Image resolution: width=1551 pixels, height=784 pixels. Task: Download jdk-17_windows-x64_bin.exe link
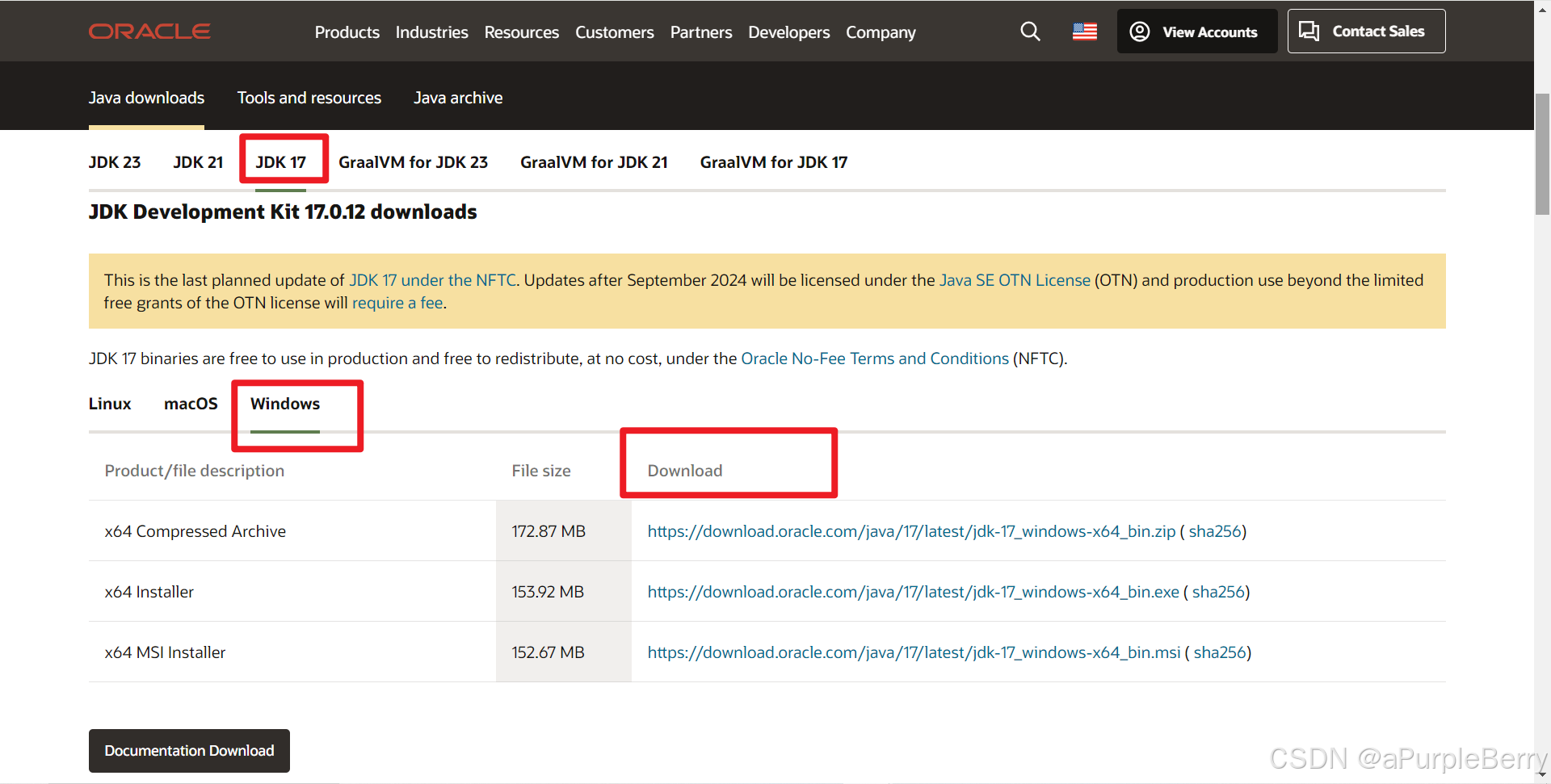coord(914,592)
